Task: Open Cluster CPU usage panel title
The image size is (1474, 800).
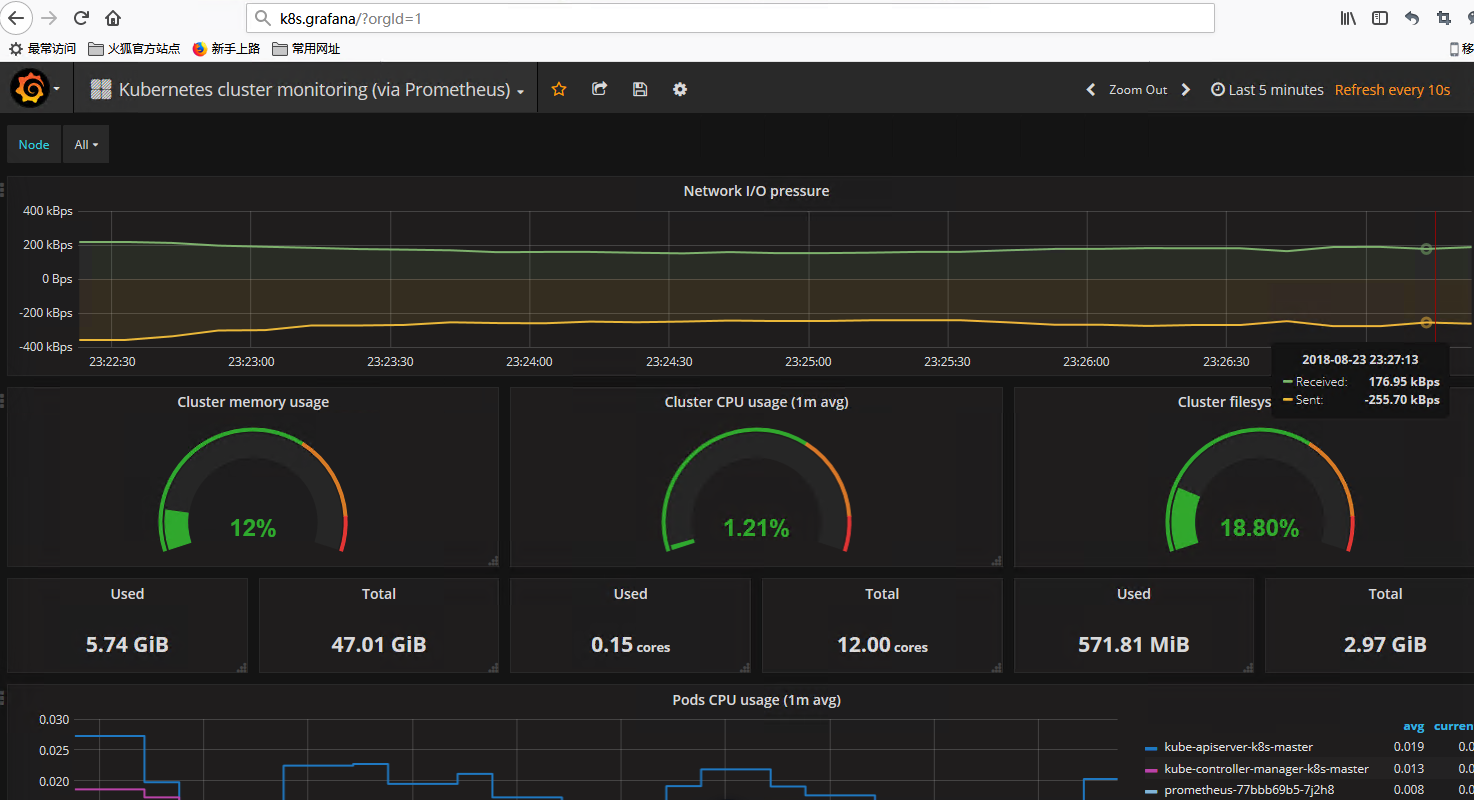Action: 756,402
